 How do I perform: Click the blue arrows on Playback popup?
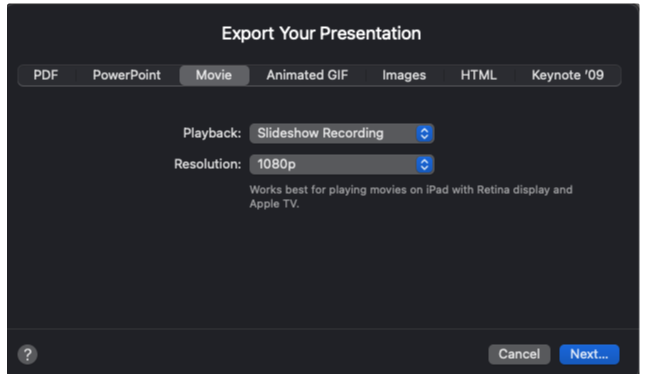424,134
